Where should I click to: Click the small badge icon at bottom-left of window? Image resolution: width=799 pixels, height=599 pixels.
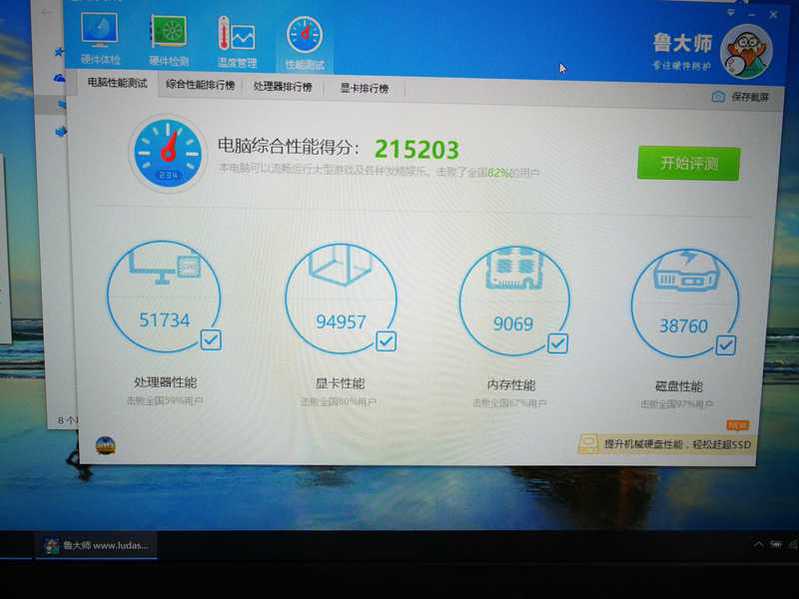[105, 445]
